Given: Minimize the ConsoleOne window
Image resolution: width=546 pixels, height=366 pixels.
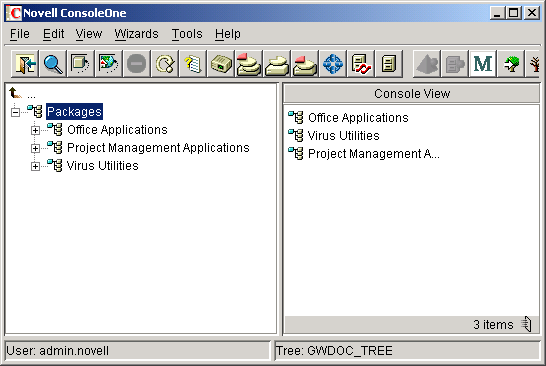Looking at the screenshot, I should pyautogui.click(x=497, y=13).
